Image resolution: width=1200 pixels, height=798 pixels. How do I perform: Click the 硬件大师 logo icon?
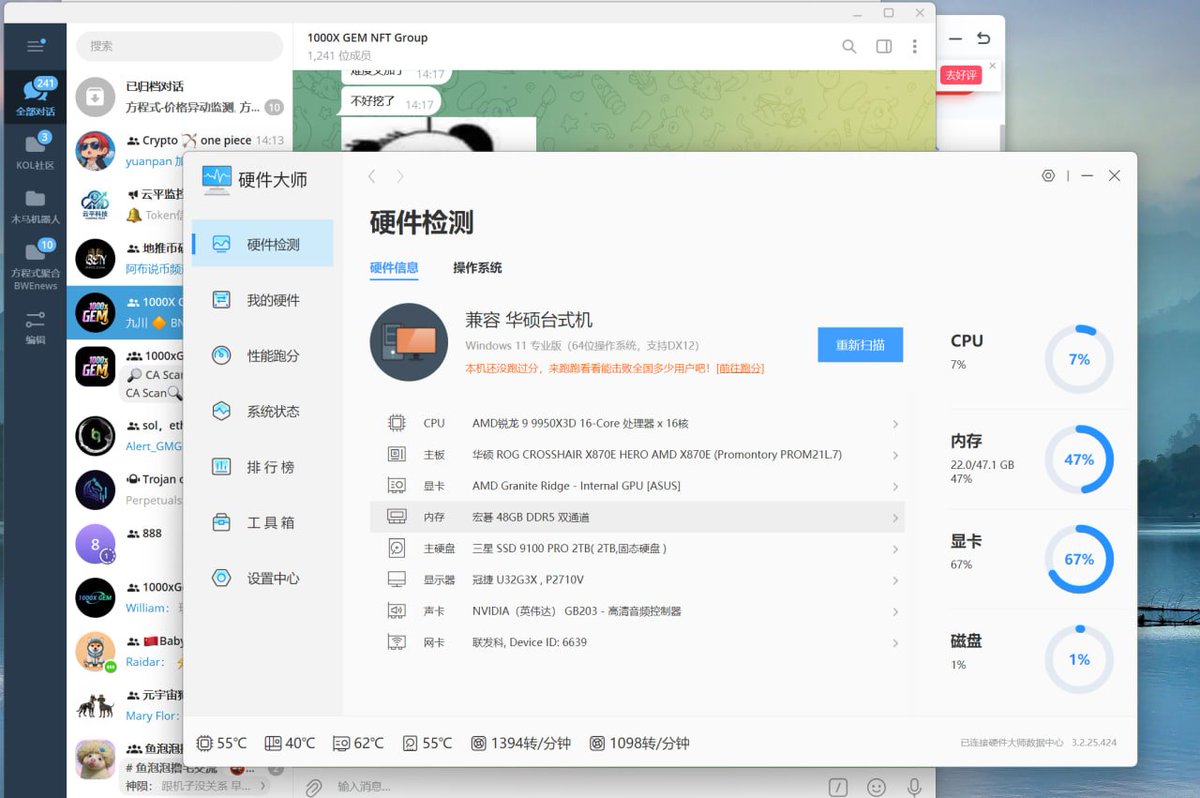coord(216,180)
